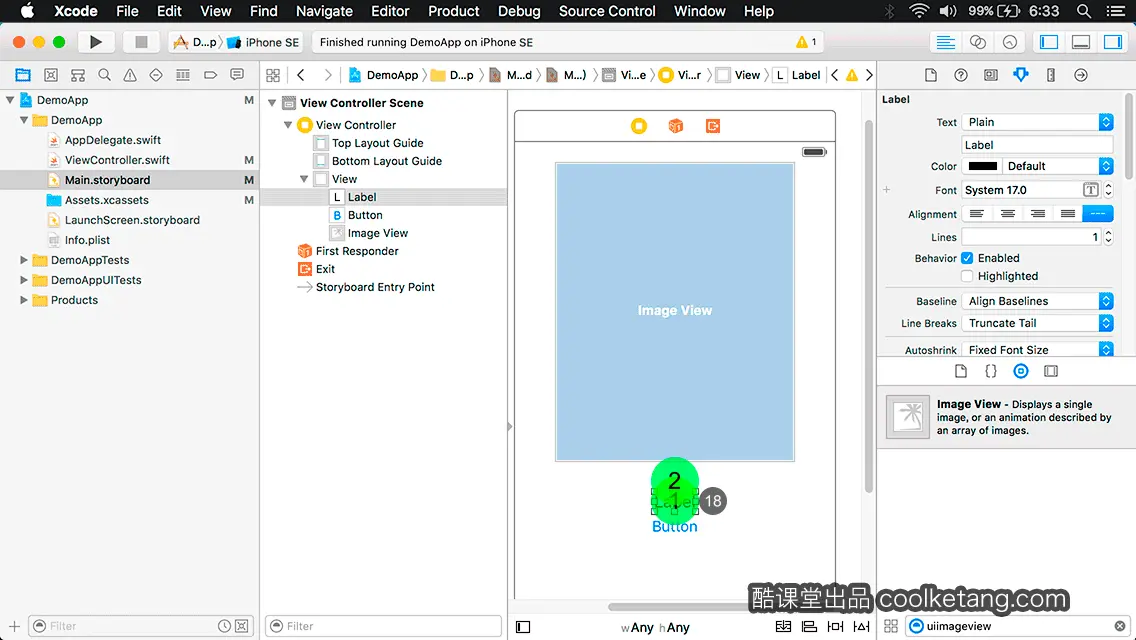Screen dimensions: 1136x640
Task: Toggle the Enabled checkbox
Action: pos(967,258)
